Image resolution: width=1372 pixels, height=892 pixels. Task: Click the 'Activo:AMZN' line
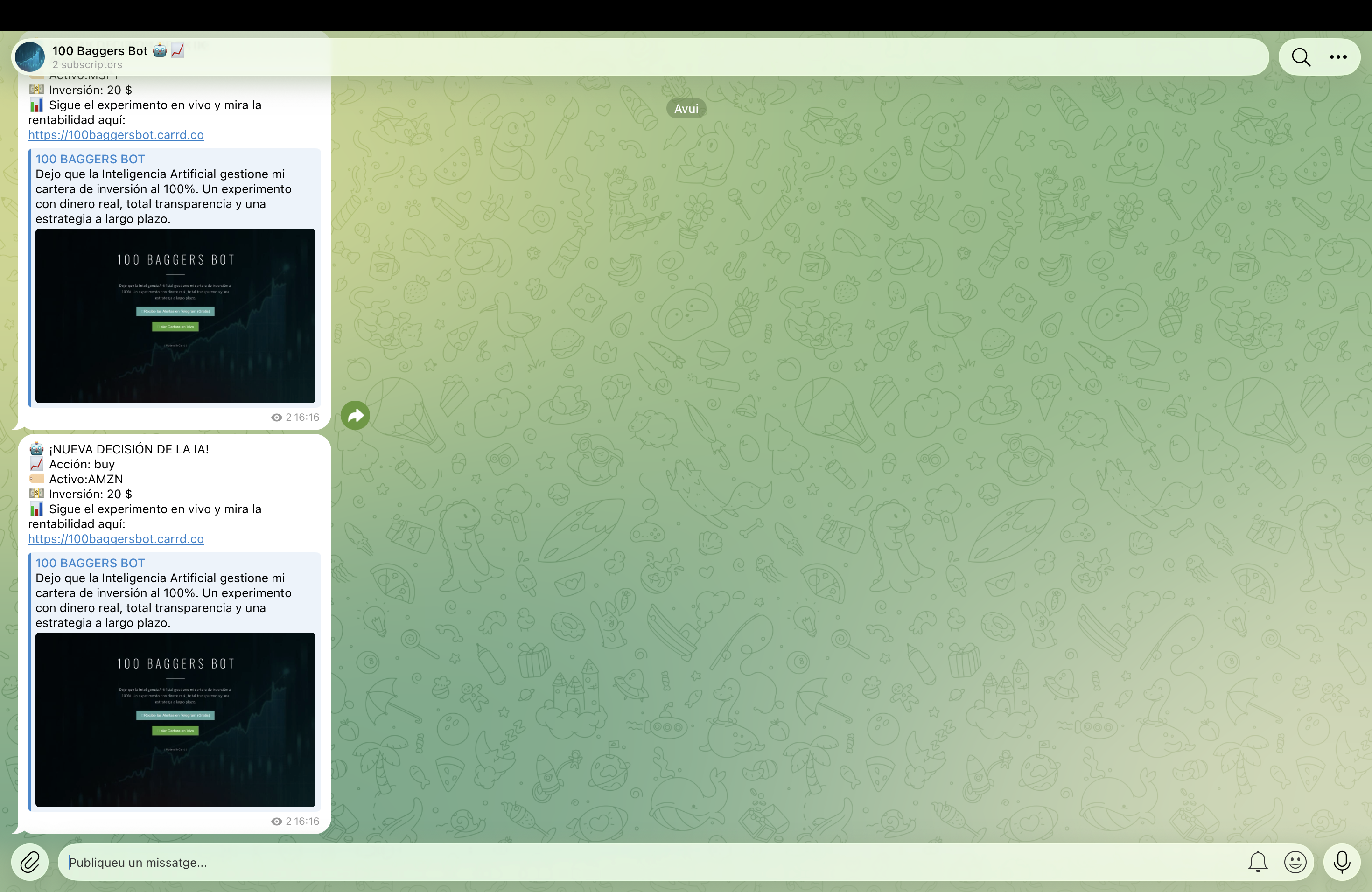click(x=86, y=480)
